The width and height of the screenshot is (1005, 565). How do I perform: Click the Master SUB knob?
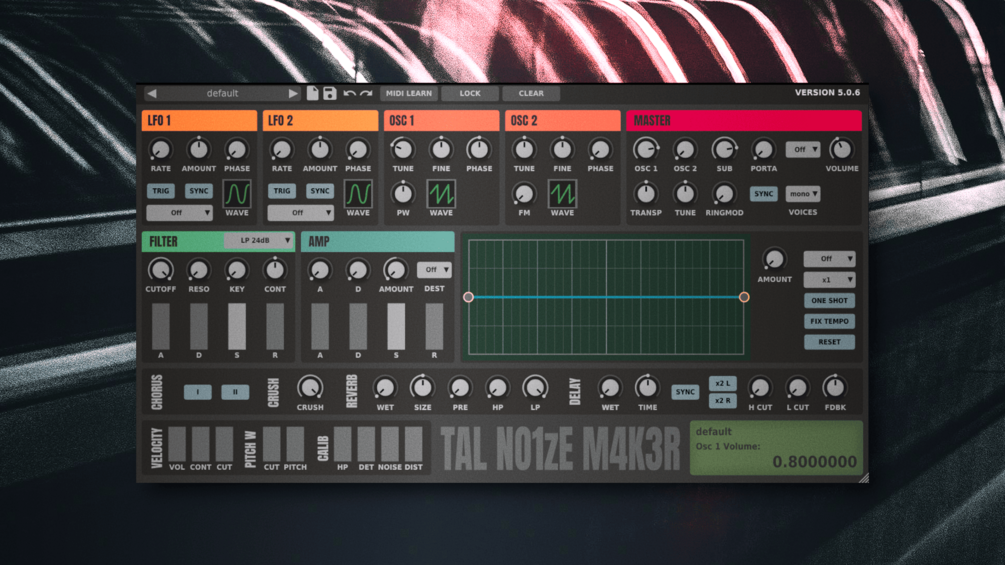(x=724, y=149)
